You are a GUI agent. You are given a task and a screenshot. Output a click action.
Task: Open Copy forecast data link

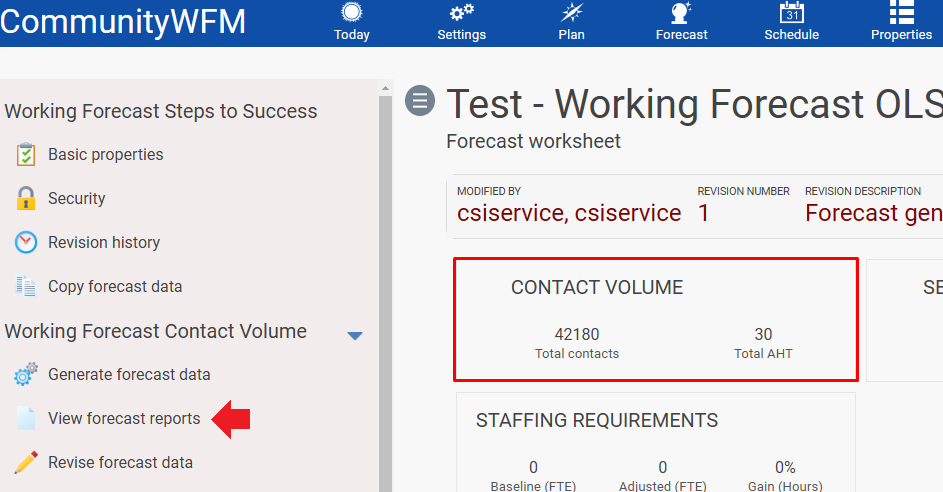point(115,286)
